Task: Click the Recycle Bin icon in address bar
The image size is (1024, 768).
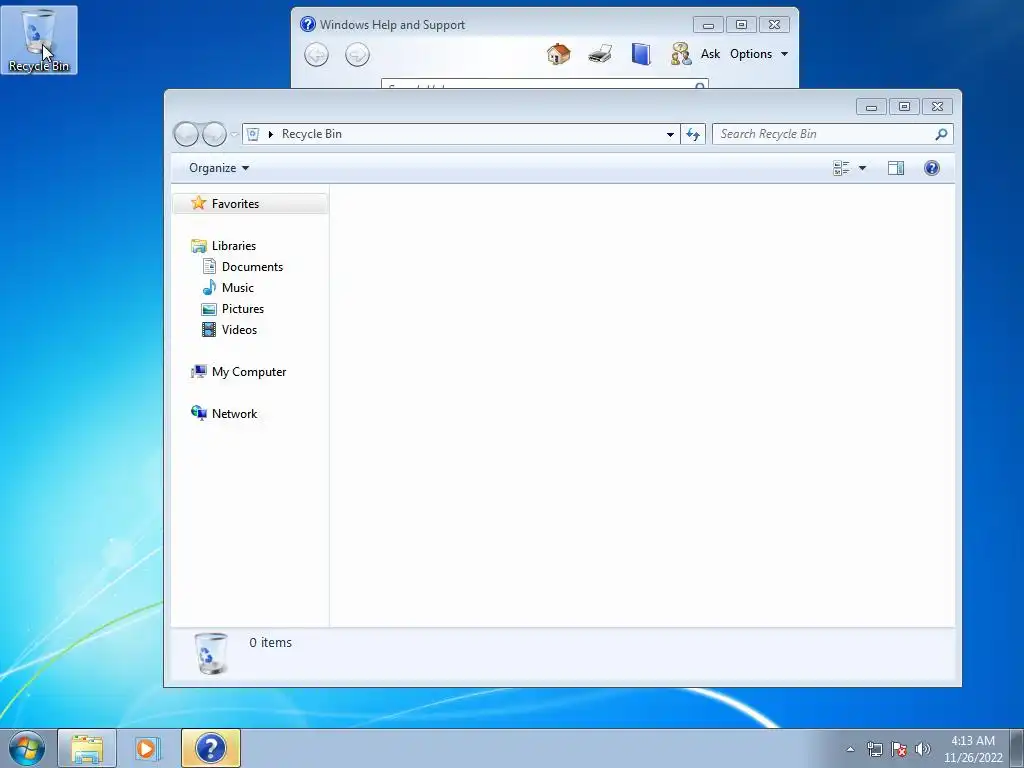Action: (253, 134)
